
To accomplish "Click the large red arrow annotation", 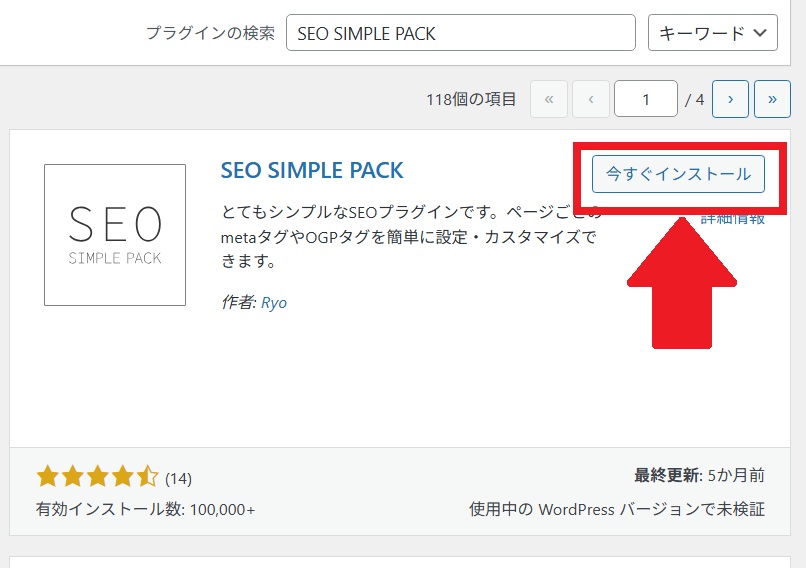I will pos(682,283).
